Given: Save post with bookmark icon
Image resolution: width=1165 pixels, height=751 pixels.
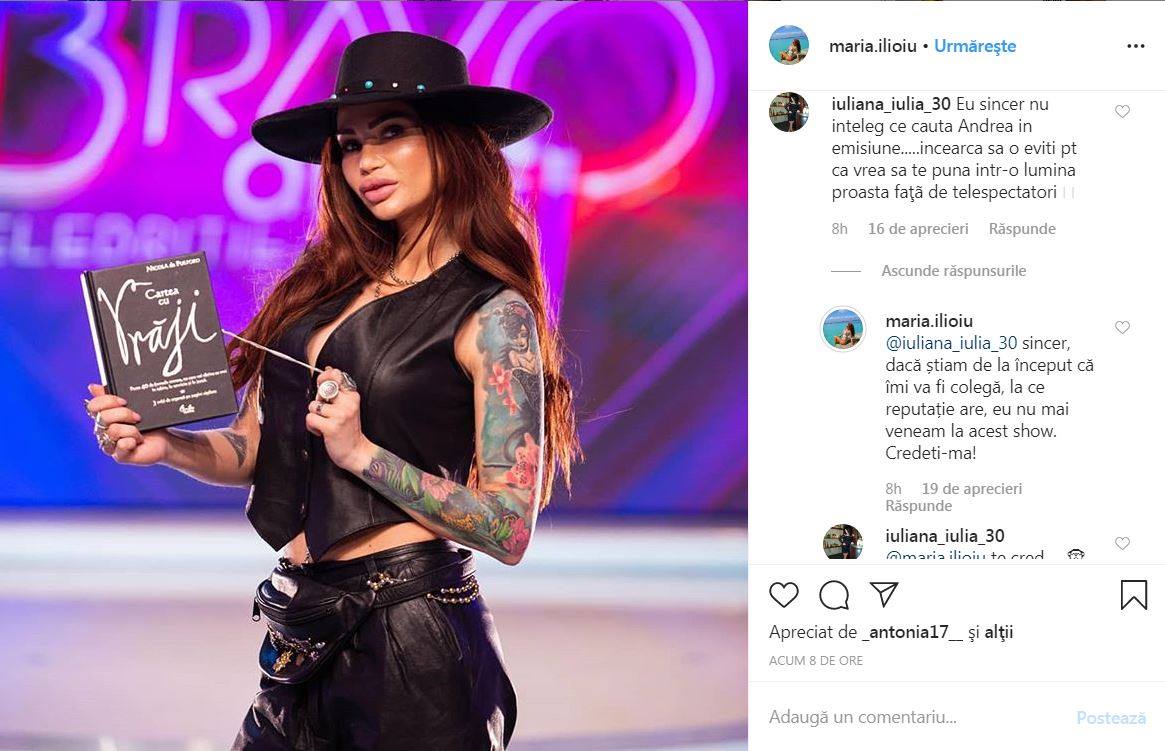Looking at the screenshot, I should (1133, 595).
